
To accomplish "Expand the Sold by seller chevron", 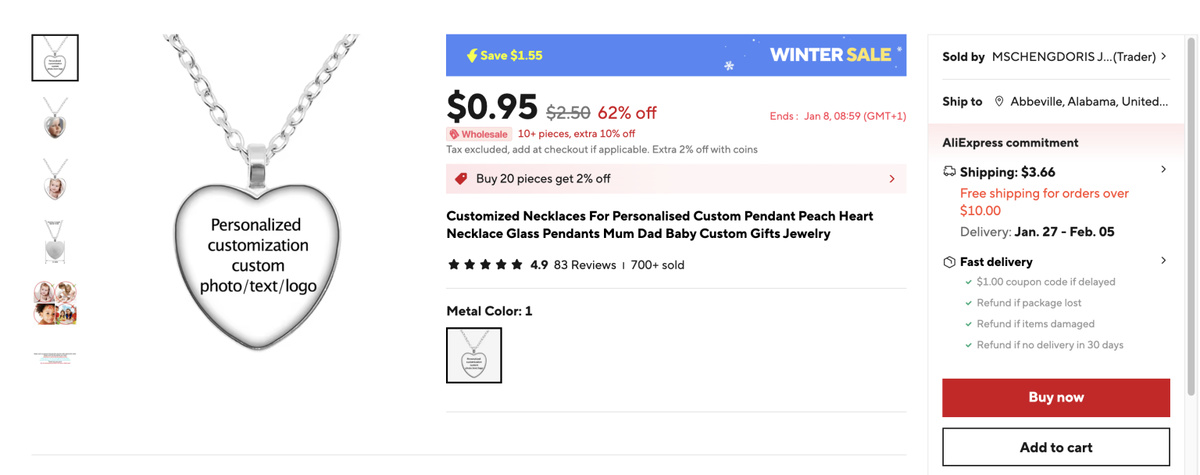I will click(x=1164, y=57).
